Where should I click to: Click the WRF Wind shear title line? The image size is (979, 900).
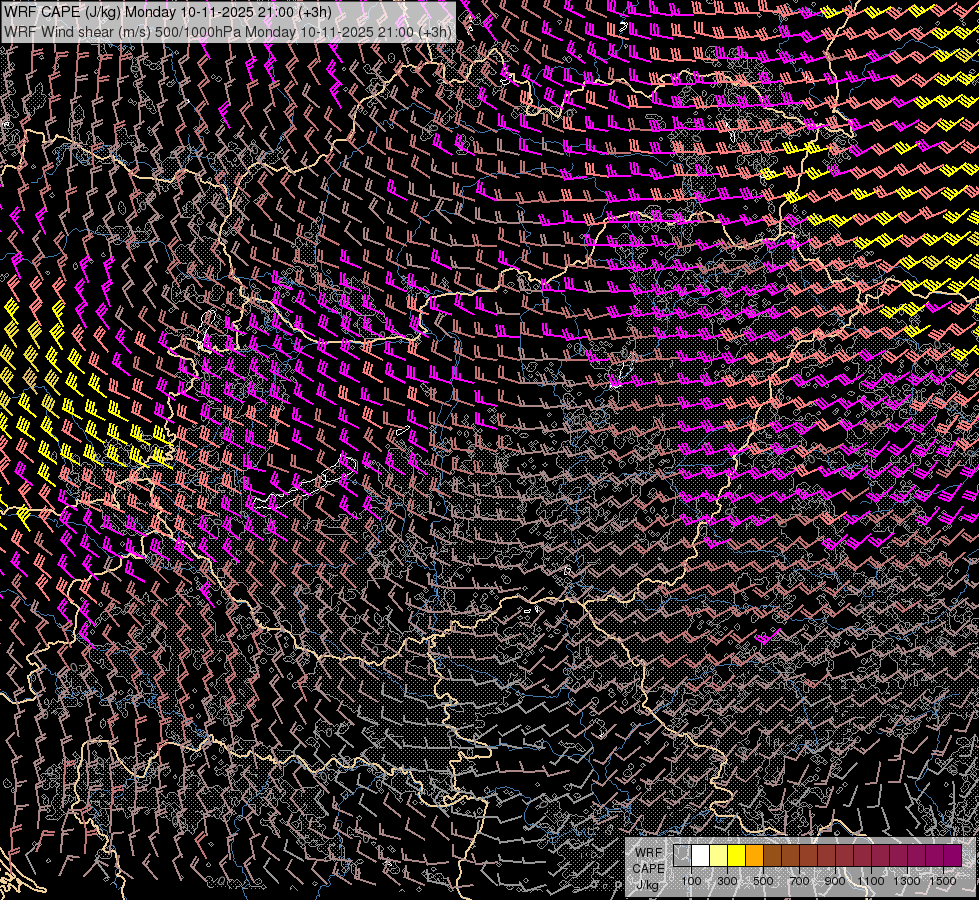[x=228, y=32]
